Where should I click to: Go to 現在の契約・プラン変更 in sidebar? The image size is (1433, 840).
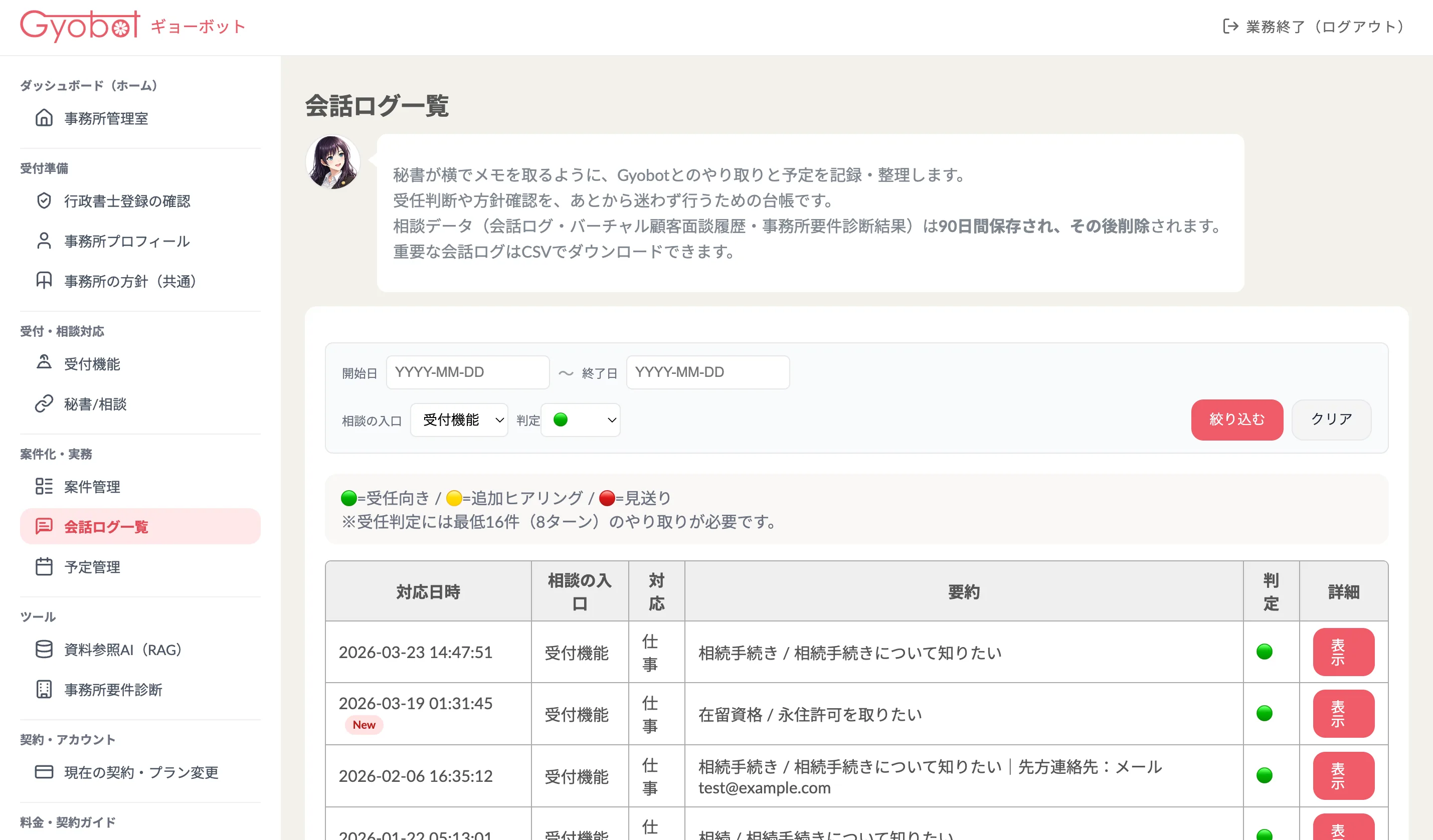tap(141, 772)
